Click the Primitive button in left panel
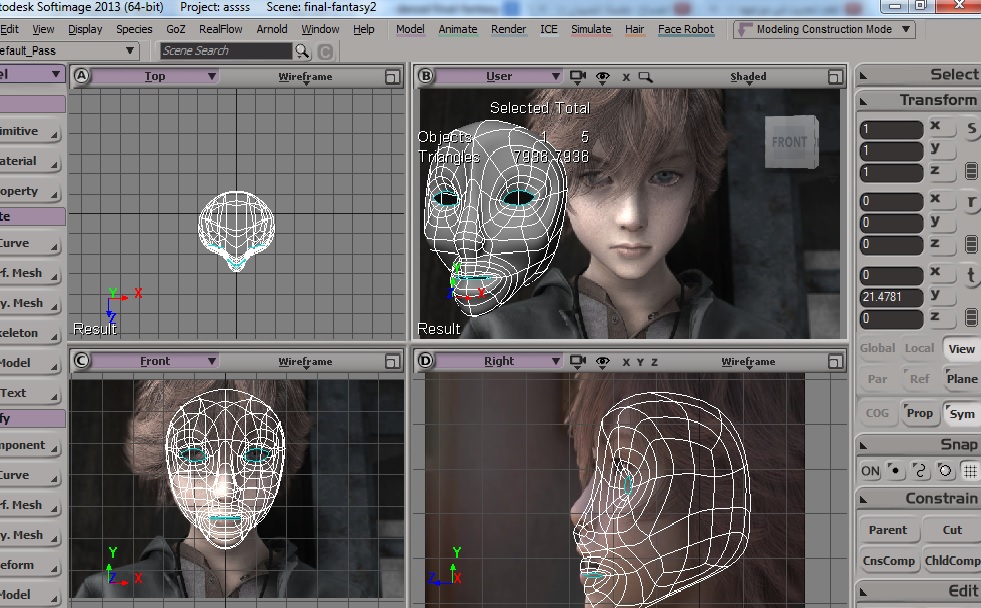Image resolution: width=981 pixels, height=608 pixels. click(x=30, y=131)
